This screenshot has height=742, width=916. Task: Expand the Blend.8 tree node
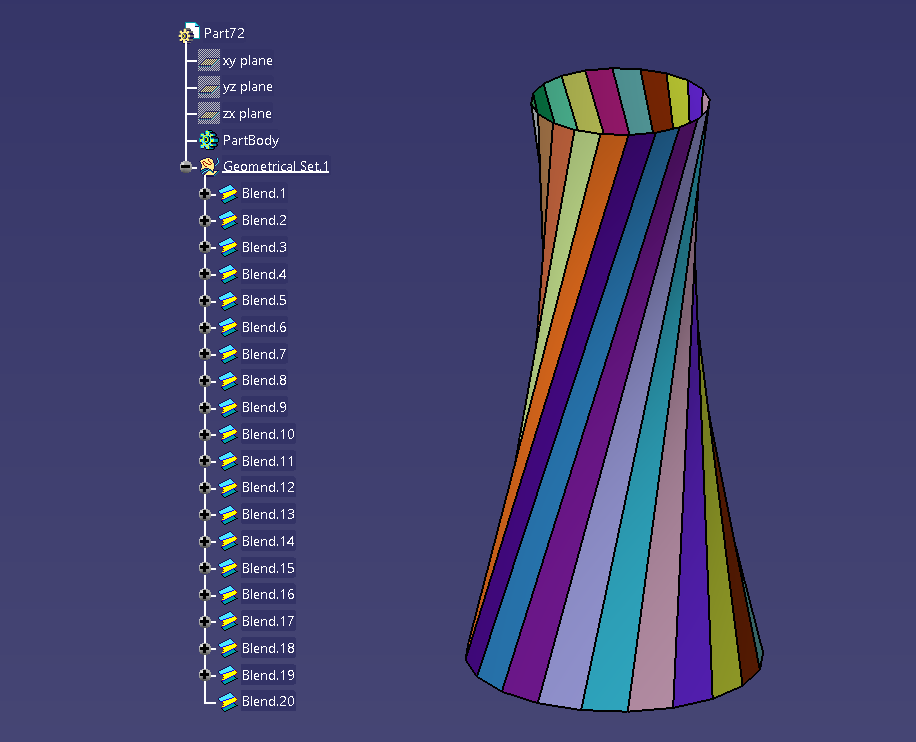[x=204, y=380]
